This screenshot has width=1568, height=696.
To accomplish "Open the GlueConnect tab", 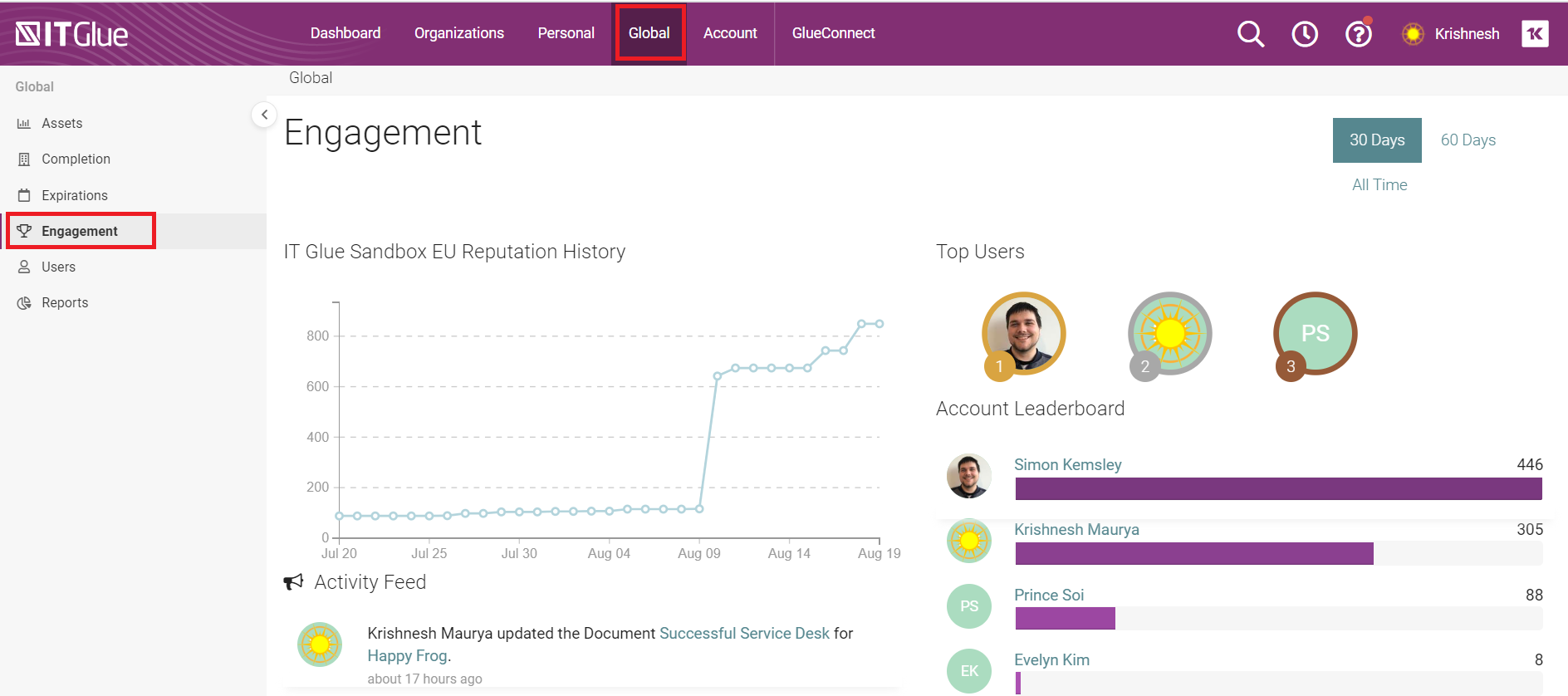I will point(833,33).
